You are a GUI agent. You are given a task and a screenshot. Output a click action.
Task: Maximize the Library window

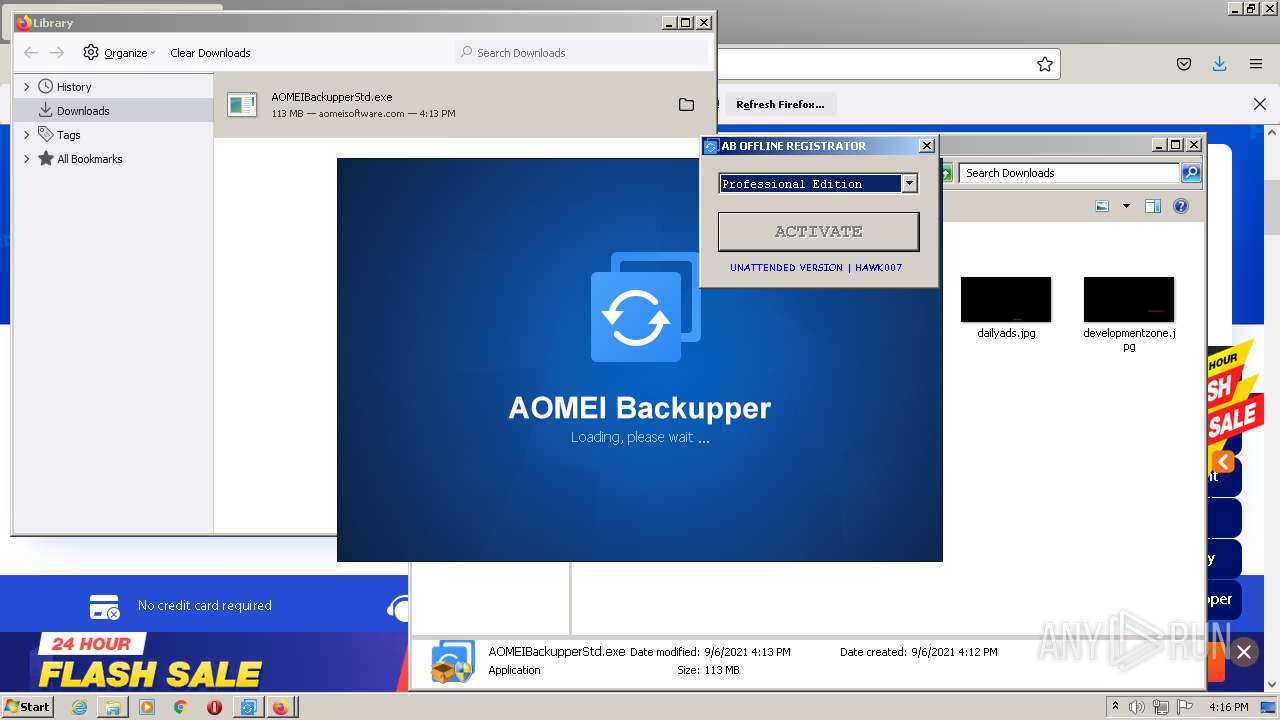(x=686, y=22)
